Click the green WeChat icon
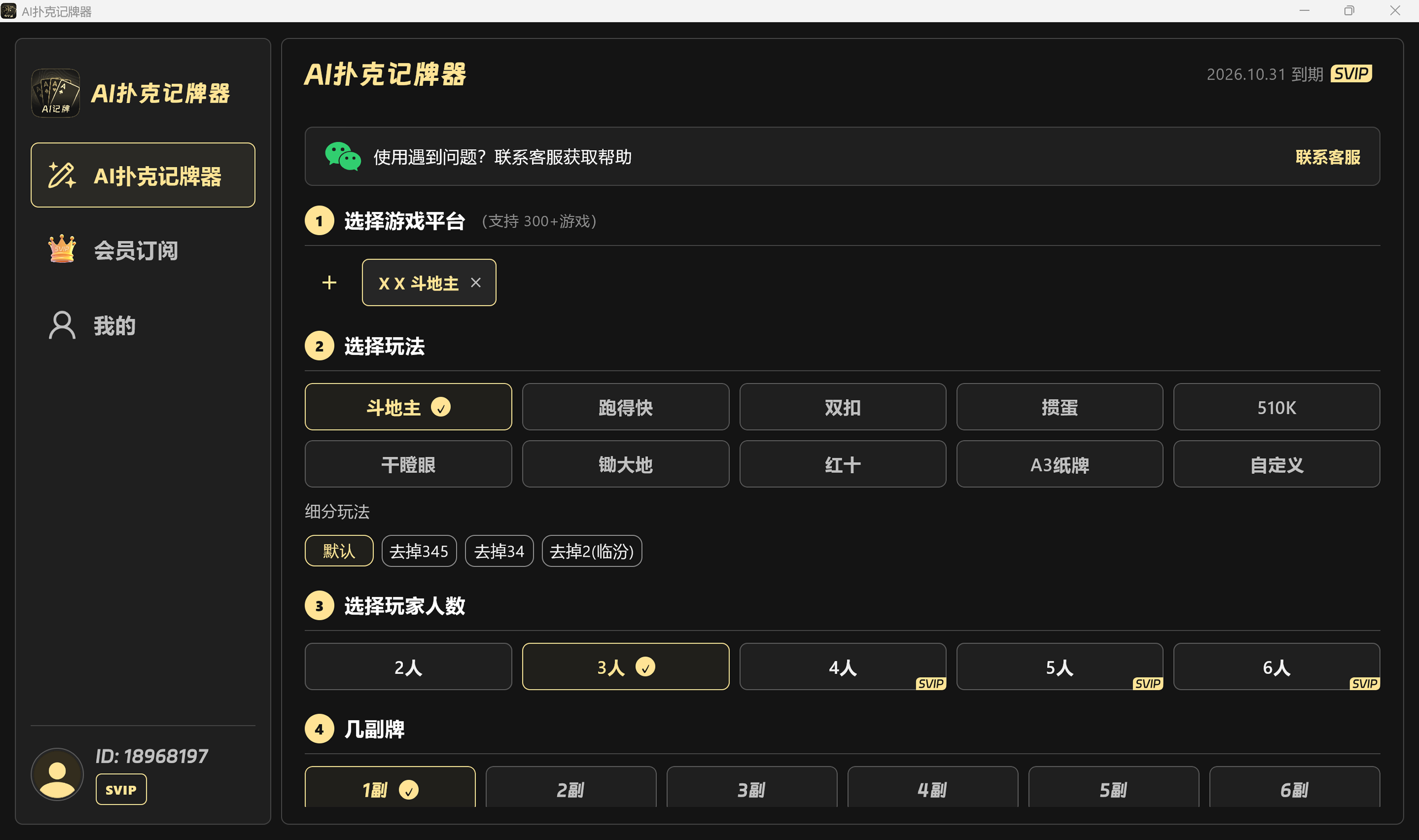Screen dimensions: 1419x840 click(x=342, y=156)
